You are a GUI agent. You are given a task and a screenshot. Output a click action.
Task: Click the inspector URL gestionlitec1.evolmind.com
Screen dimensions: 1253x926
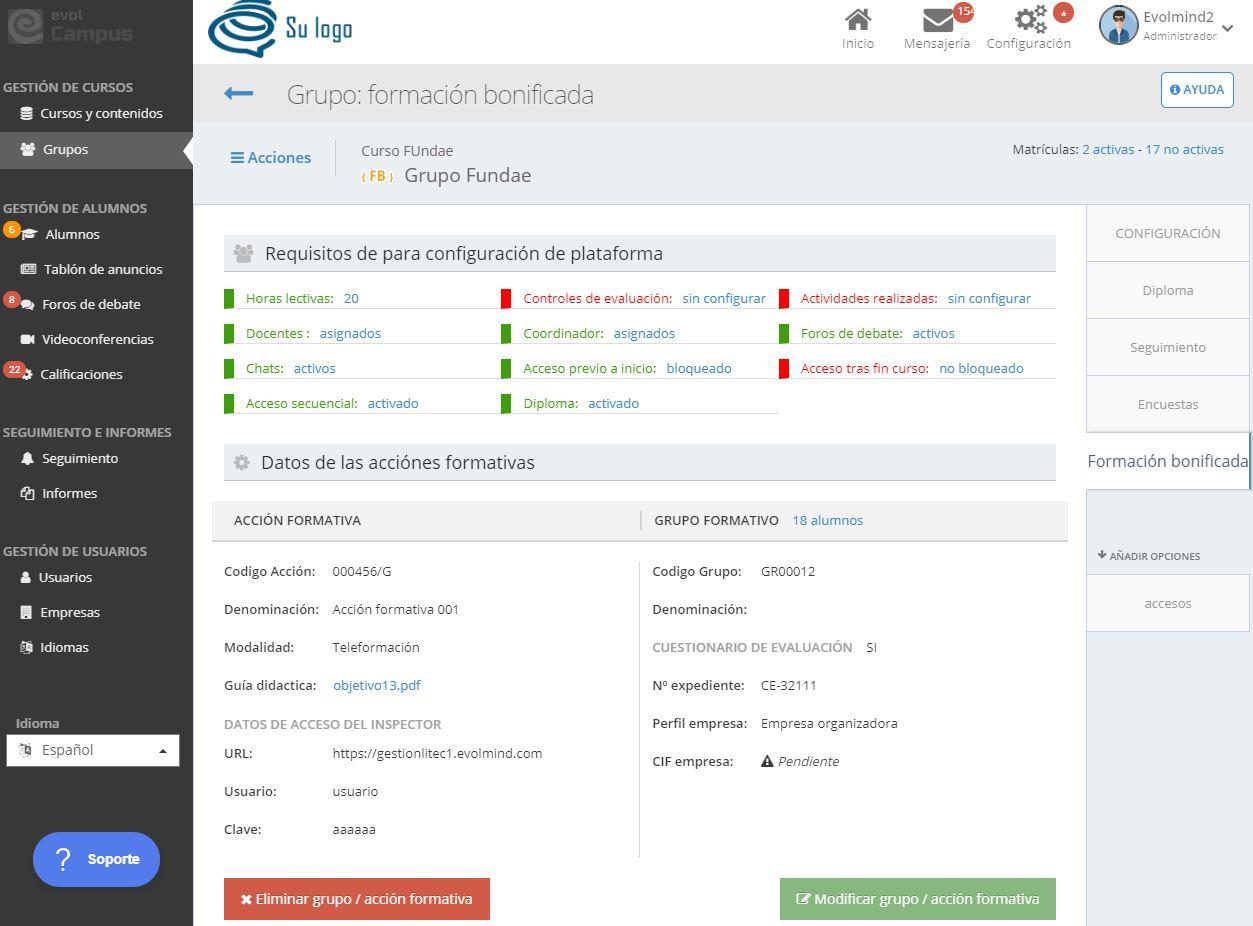tap(437, 753)
